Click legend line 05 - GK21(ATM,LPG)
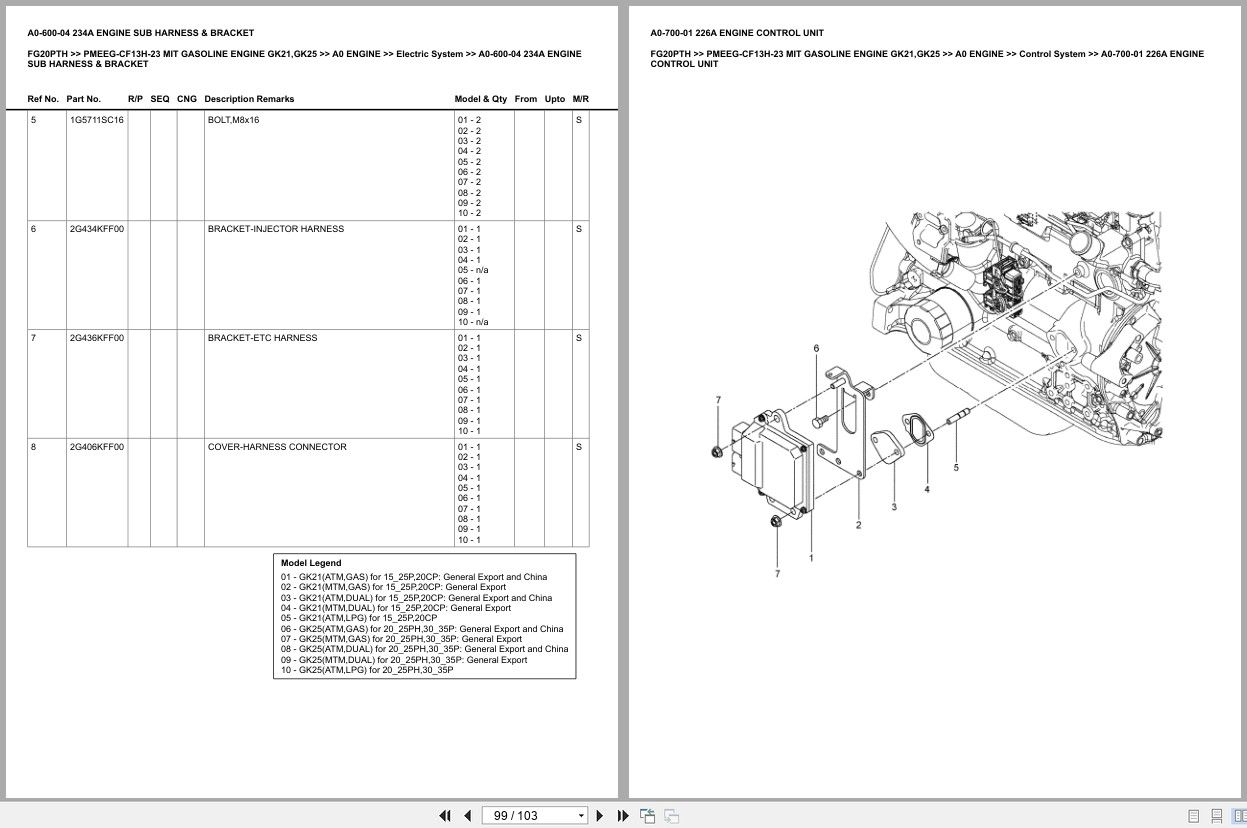Image resolution: width=1247 pixels, height=828 pixels. tap(359, 618)
